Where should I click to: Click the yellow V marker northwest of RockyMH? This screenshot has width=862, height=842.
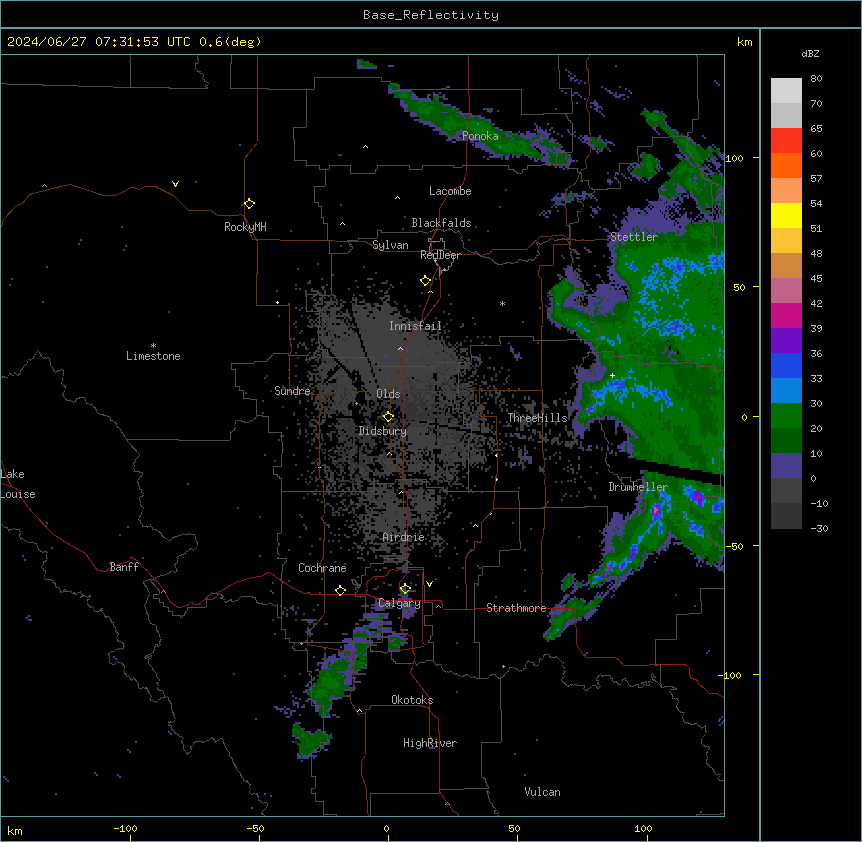[x=175, y=184]
